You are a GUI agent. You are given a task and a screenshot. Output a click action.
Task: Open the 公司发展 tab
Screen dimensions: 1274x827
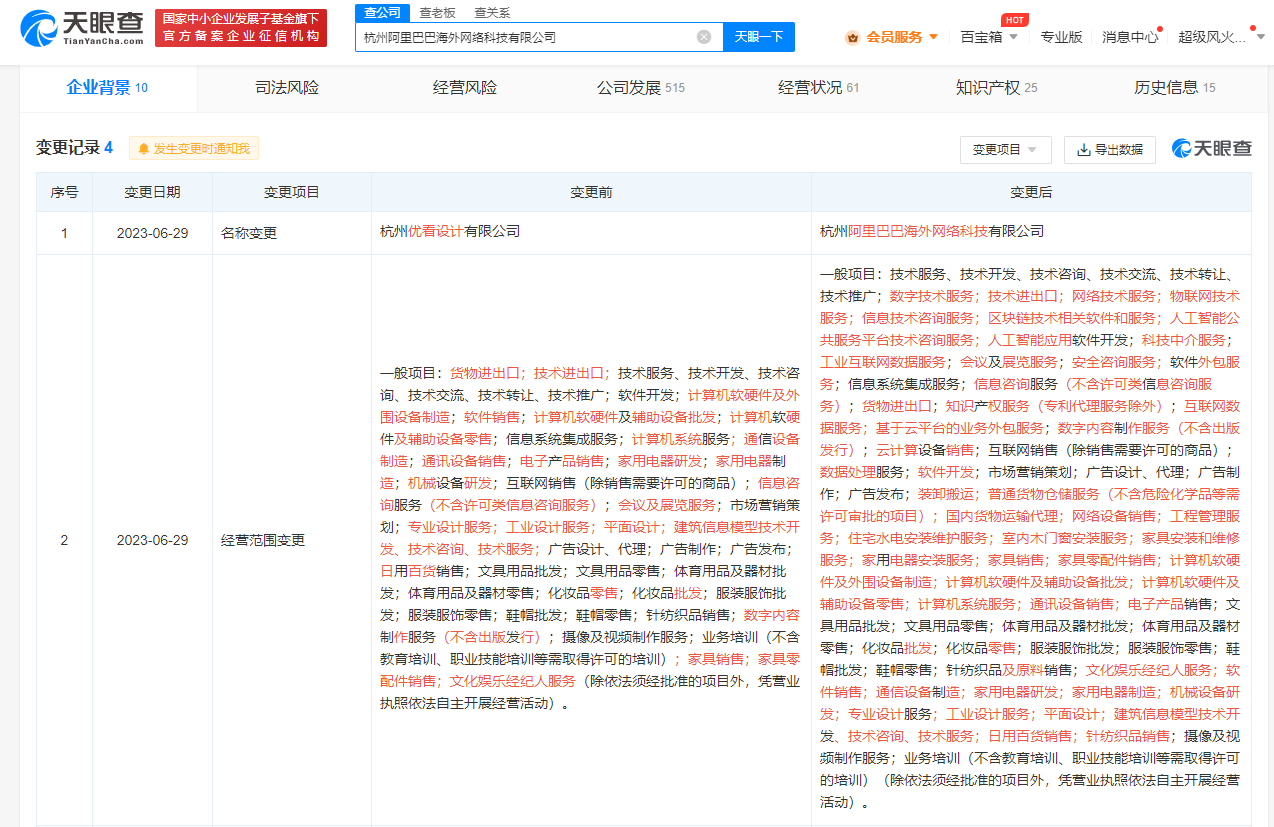pos(641,88)
